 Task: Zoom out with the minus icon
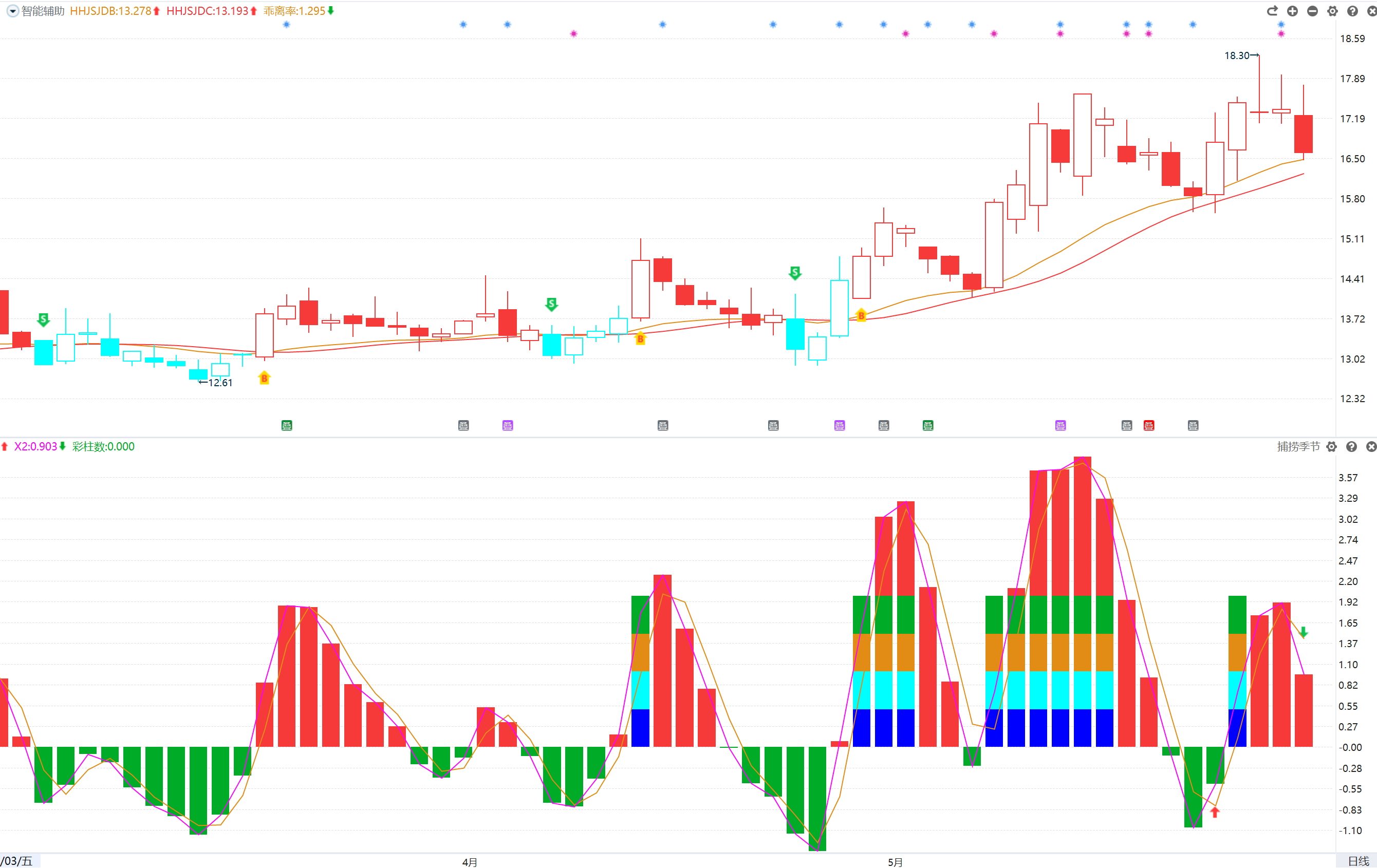tap(1312, 11)
